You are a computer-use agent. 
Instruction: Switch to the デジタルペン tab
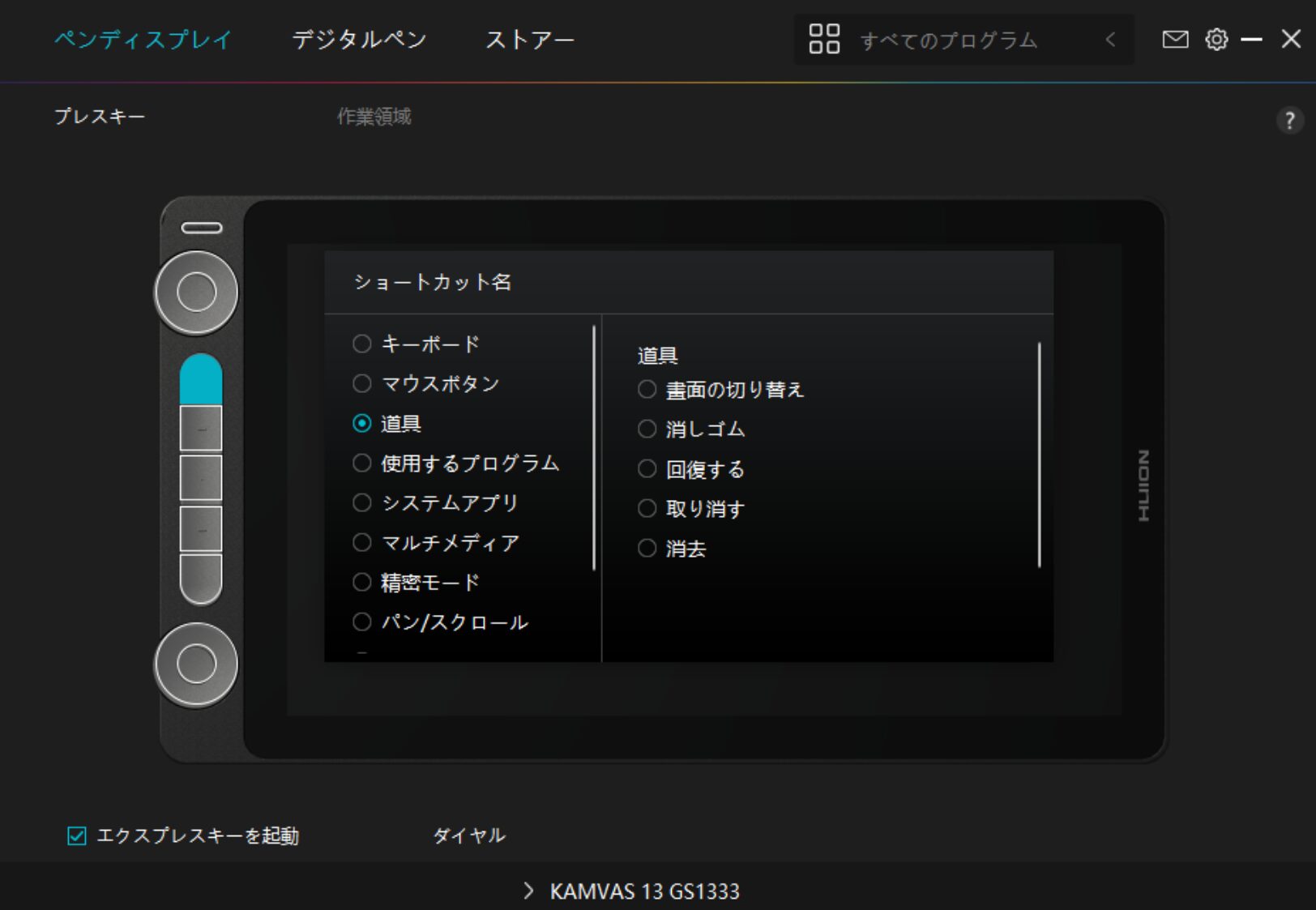click(x=359, y=40)
